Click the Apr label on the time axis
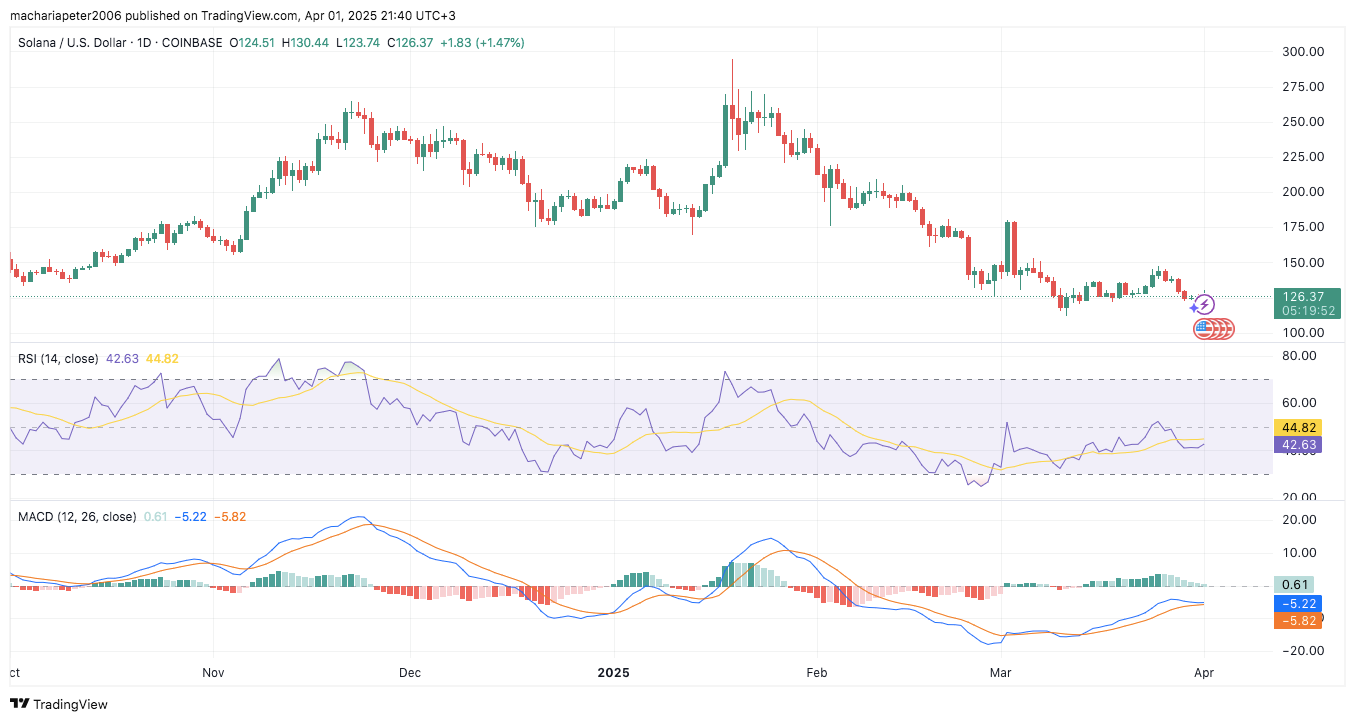This screenshot has height=721, width=1355. (x=1203, y=674)
